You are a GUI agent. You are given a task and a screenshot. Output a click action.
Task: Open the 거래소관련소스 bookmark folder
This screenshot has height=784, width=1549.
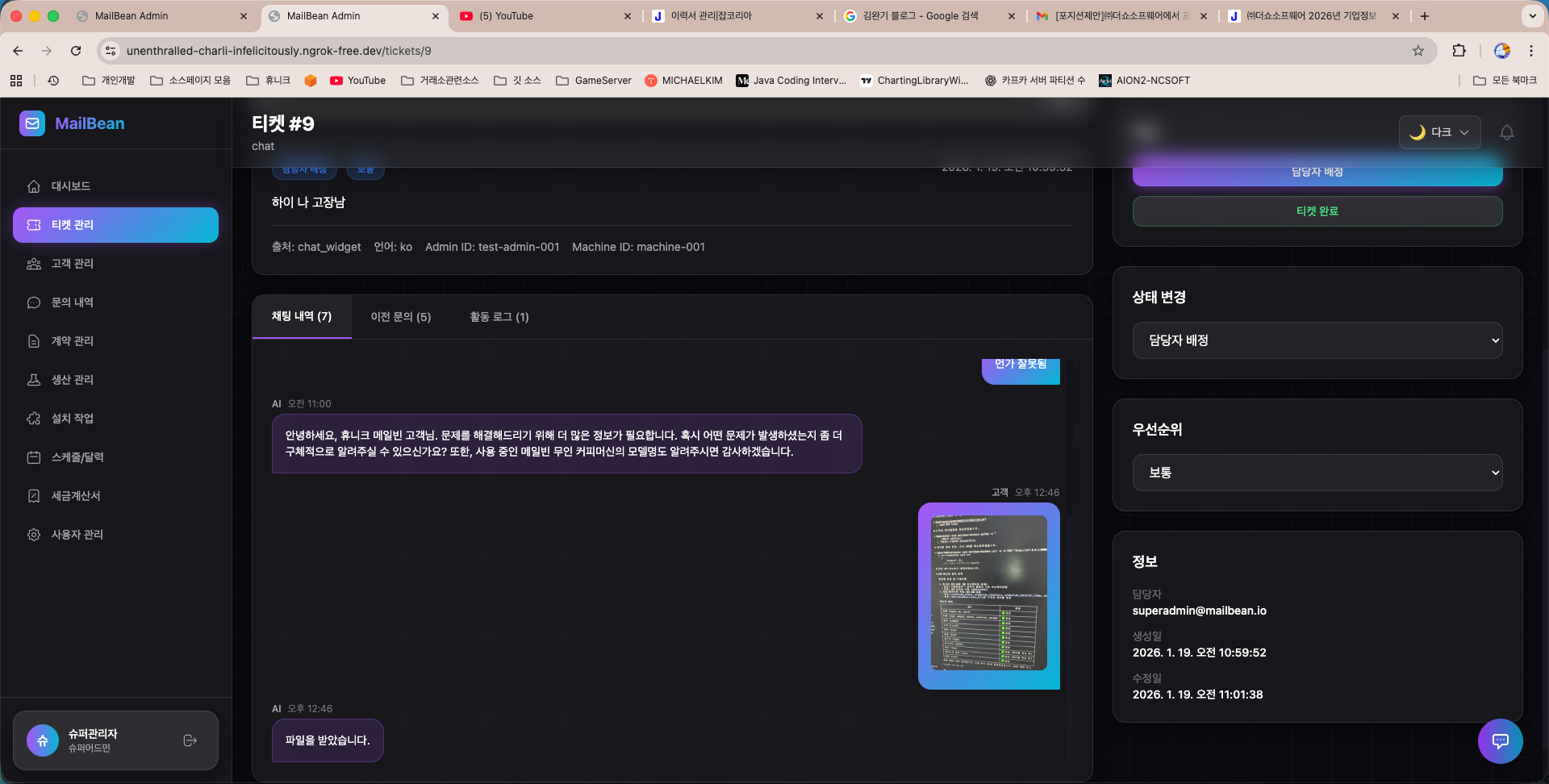pyautogui.click(x=440, y=81)
